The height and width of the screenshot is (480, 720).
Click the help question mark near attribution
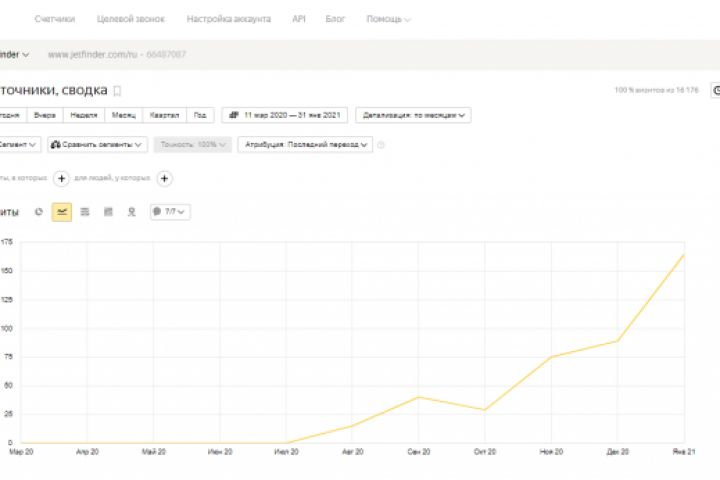point(381,145)
